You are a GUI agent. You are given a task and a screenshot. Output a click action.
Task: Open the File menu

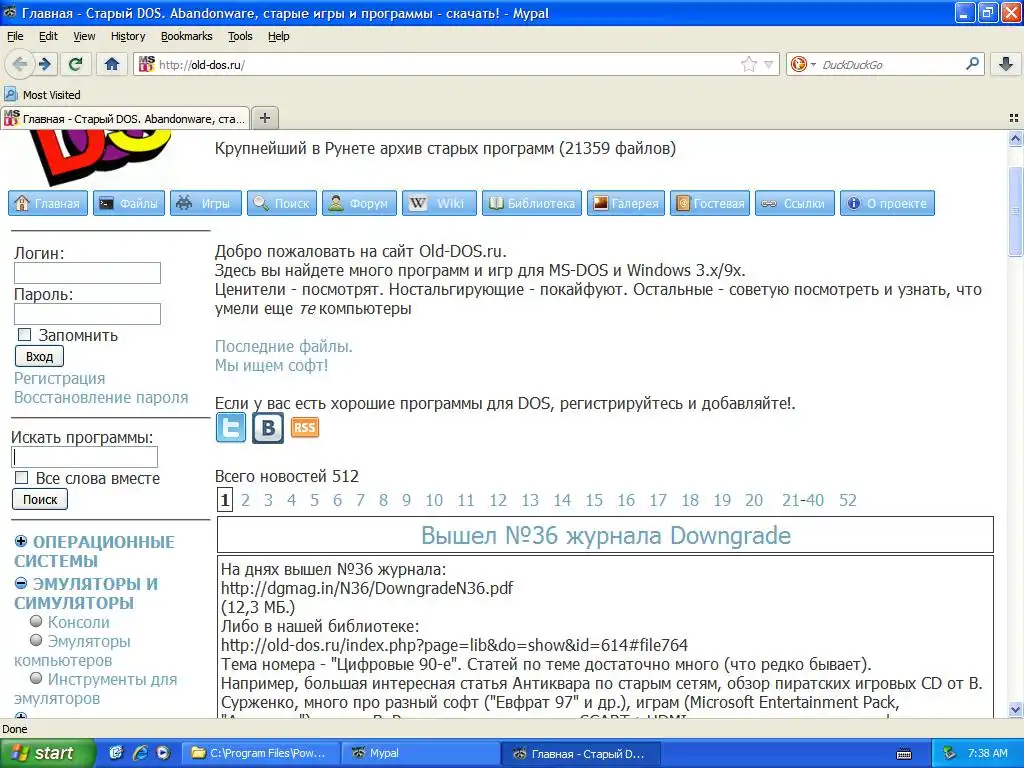coord(15,36)
